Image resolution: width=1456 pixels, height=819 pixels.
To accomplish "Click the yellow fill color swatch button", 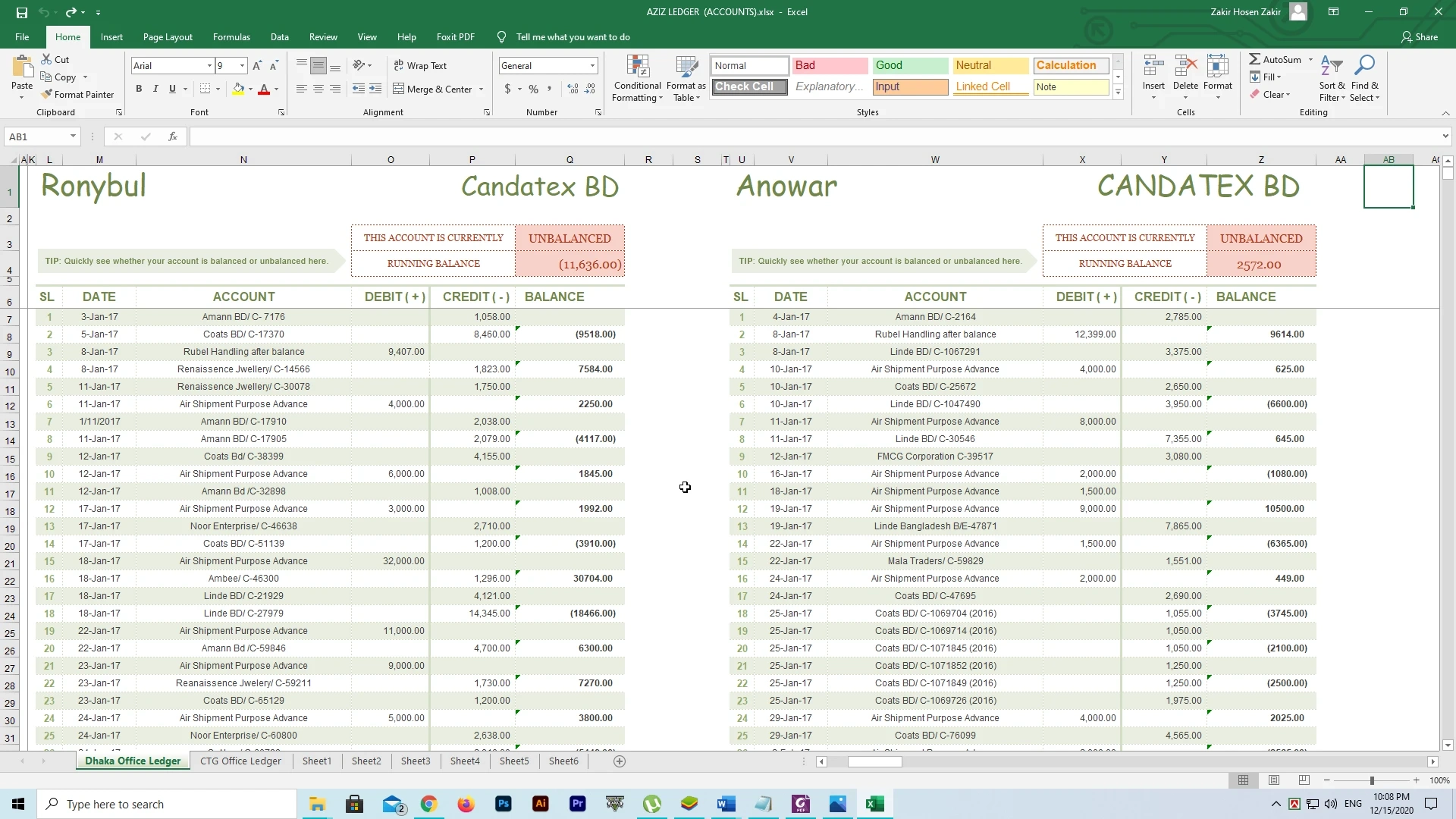I will [x=239, y=89].
